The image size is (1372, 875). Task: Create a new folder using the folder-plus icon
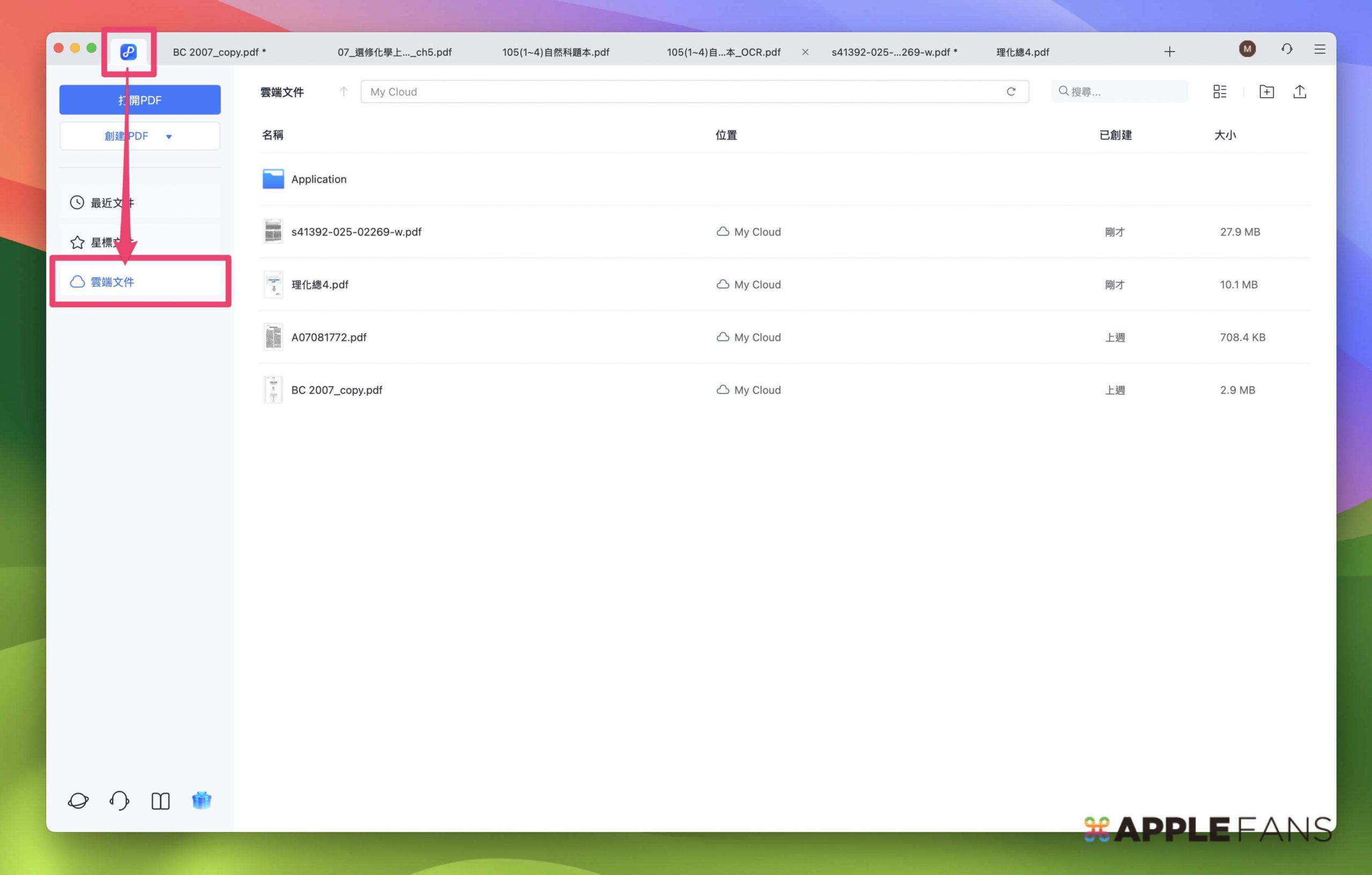click(x=1266, y=91)
